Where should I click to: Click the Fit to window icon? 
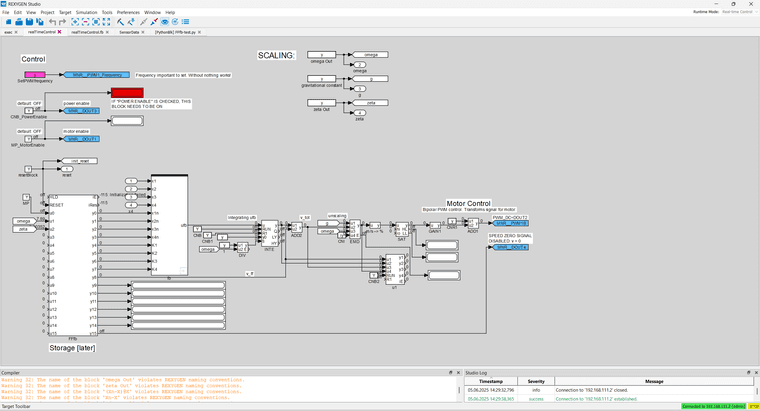106,22
